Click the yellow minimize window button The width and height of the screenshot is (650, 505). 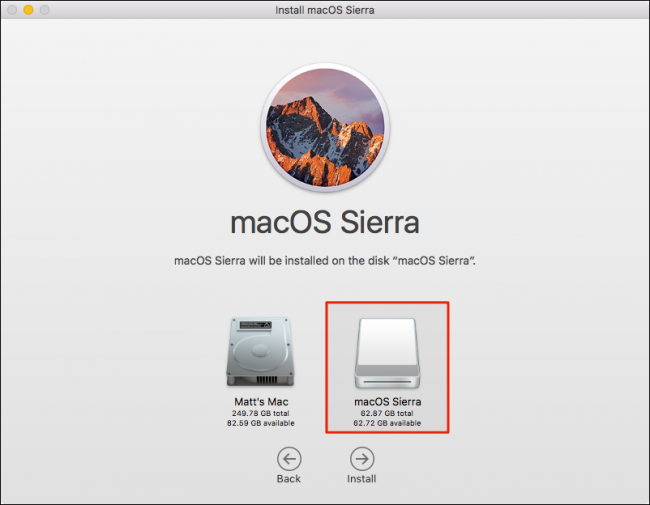point(28,10)
